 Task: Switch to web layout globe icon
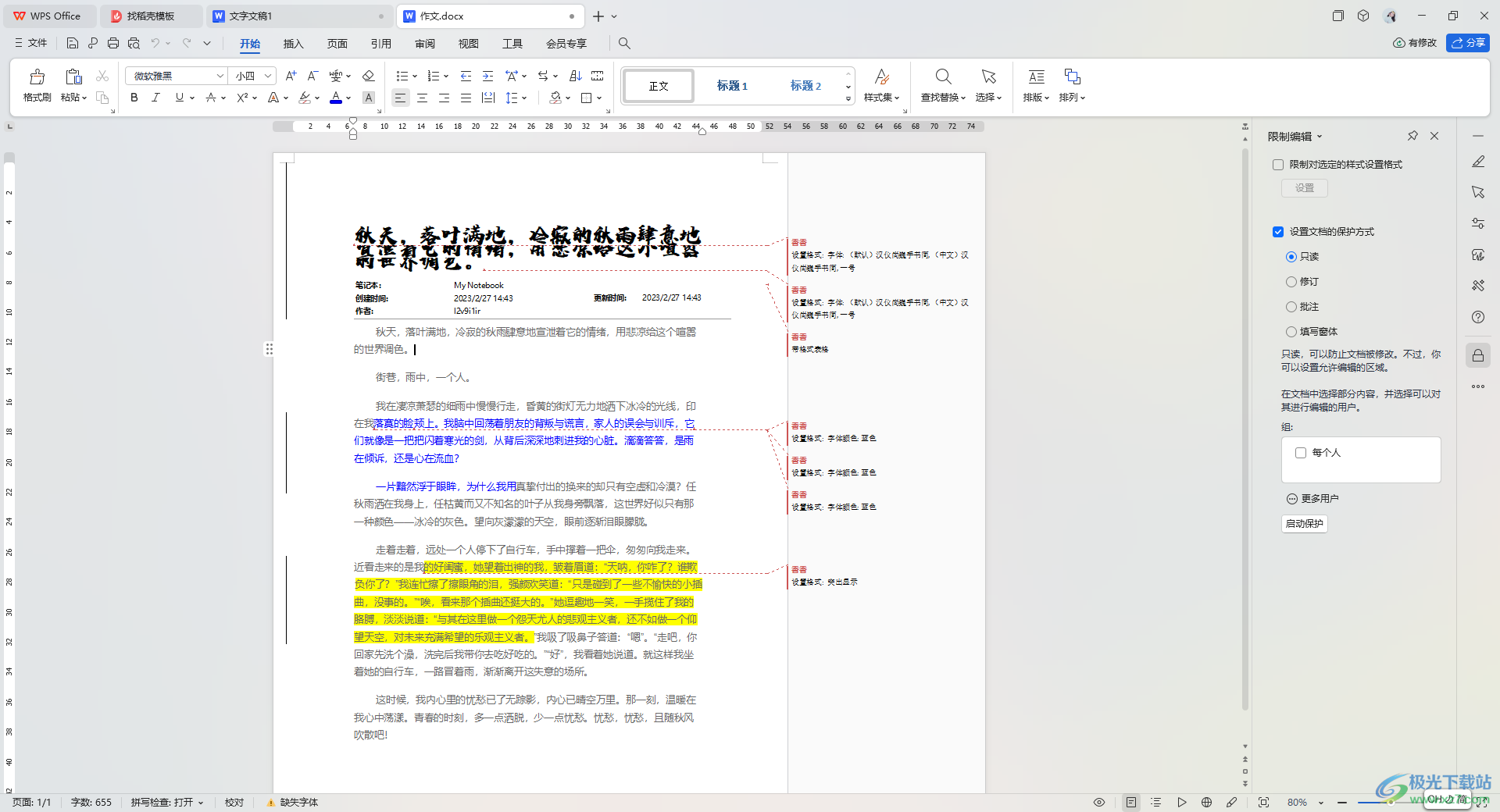point(1206,802)
